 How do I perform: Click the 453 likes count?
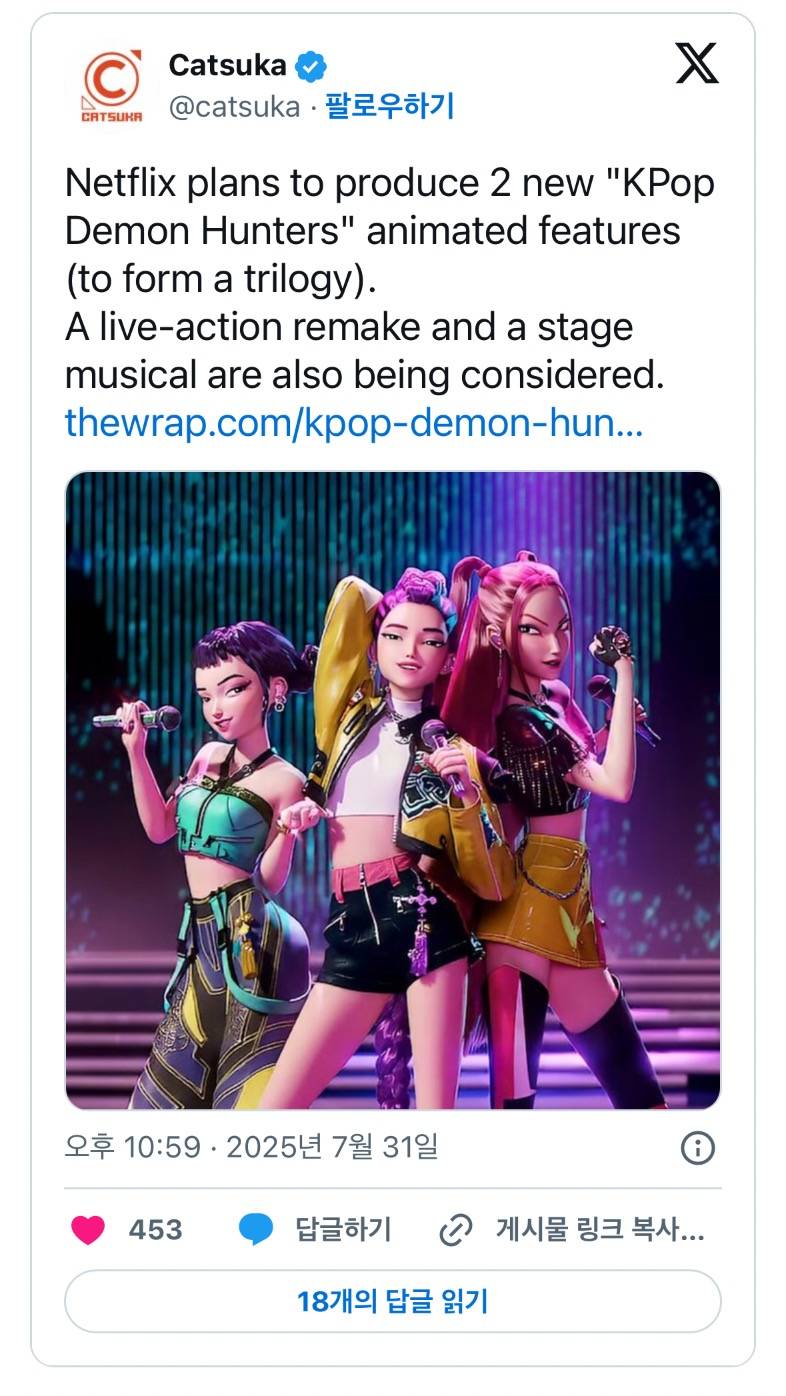coord(155,1229)
